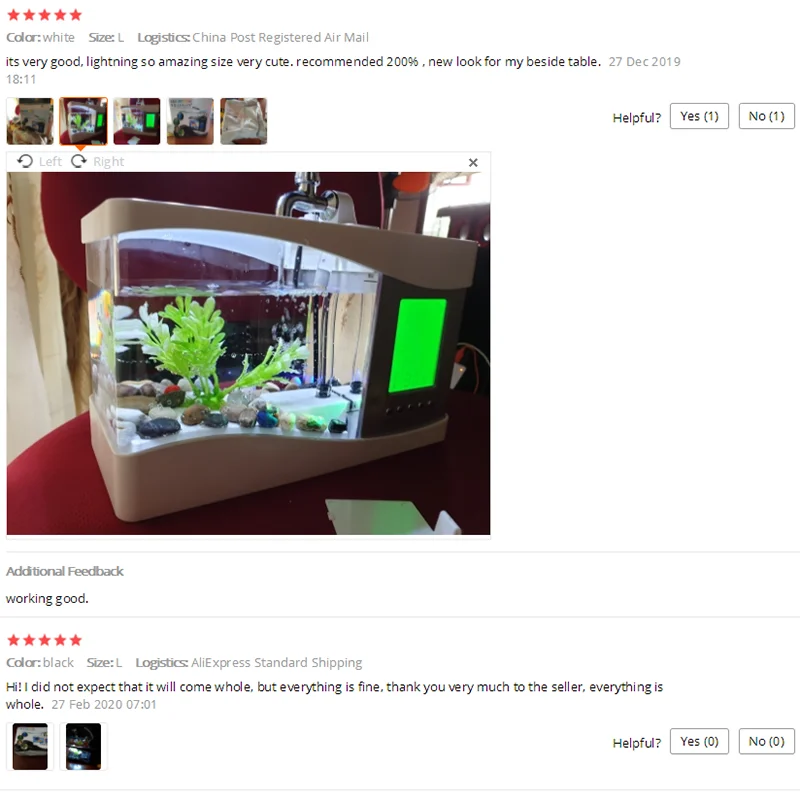The height and width of the screenshot is (800, 800).
Task: Click the five-star rating of the second review
Action: tap(44, 640)
